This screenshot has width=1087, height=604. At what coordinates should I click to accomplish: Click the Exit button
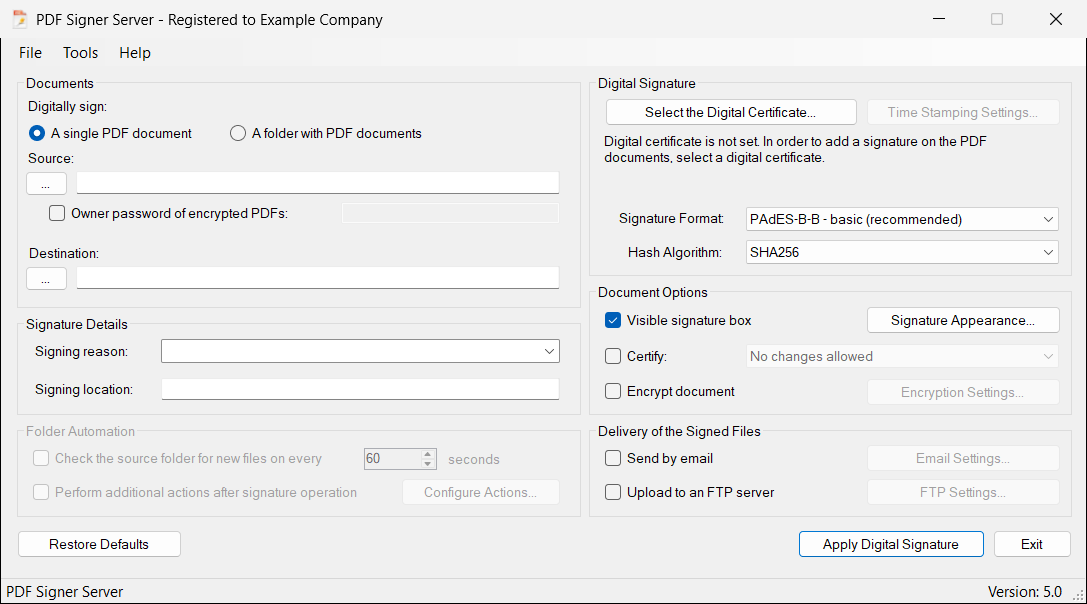coord(1032,544)
